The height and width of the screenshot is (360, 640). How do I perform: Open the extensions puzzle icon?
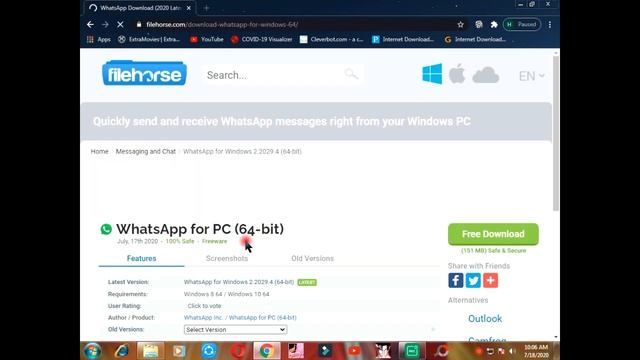[494, 24]
